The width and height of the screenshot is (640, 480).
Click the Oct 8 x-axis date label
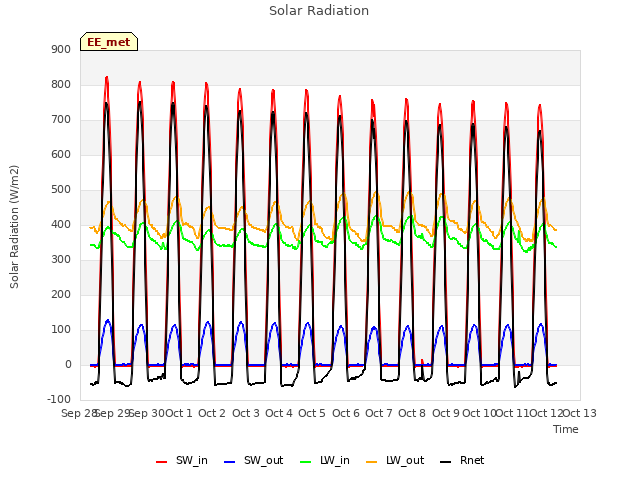412,413
